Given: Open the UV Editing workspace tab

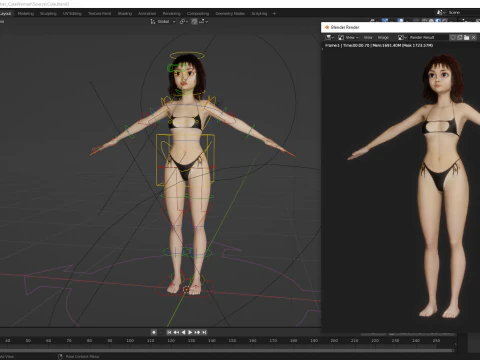Looking at the screenshot, I should [x=72, y=14].
